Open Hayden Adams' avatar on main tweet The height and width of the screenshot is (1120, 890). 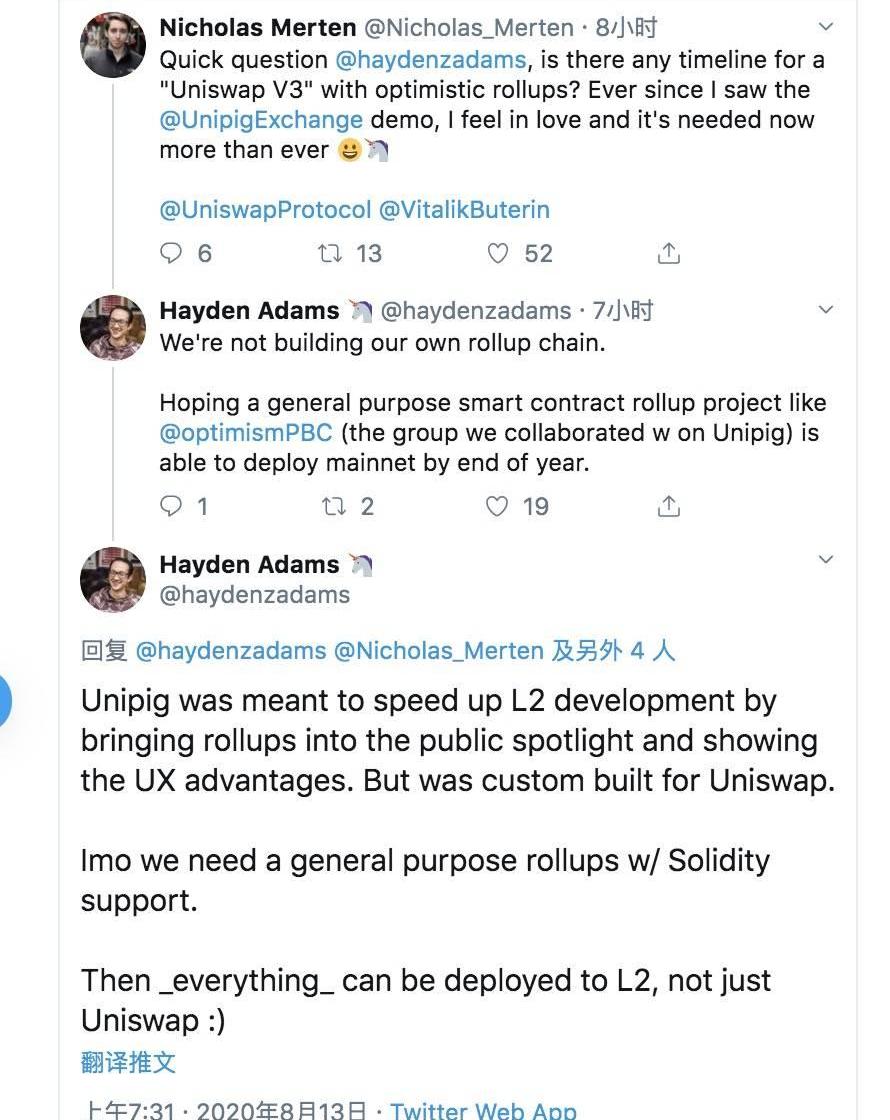pos(113,580)
